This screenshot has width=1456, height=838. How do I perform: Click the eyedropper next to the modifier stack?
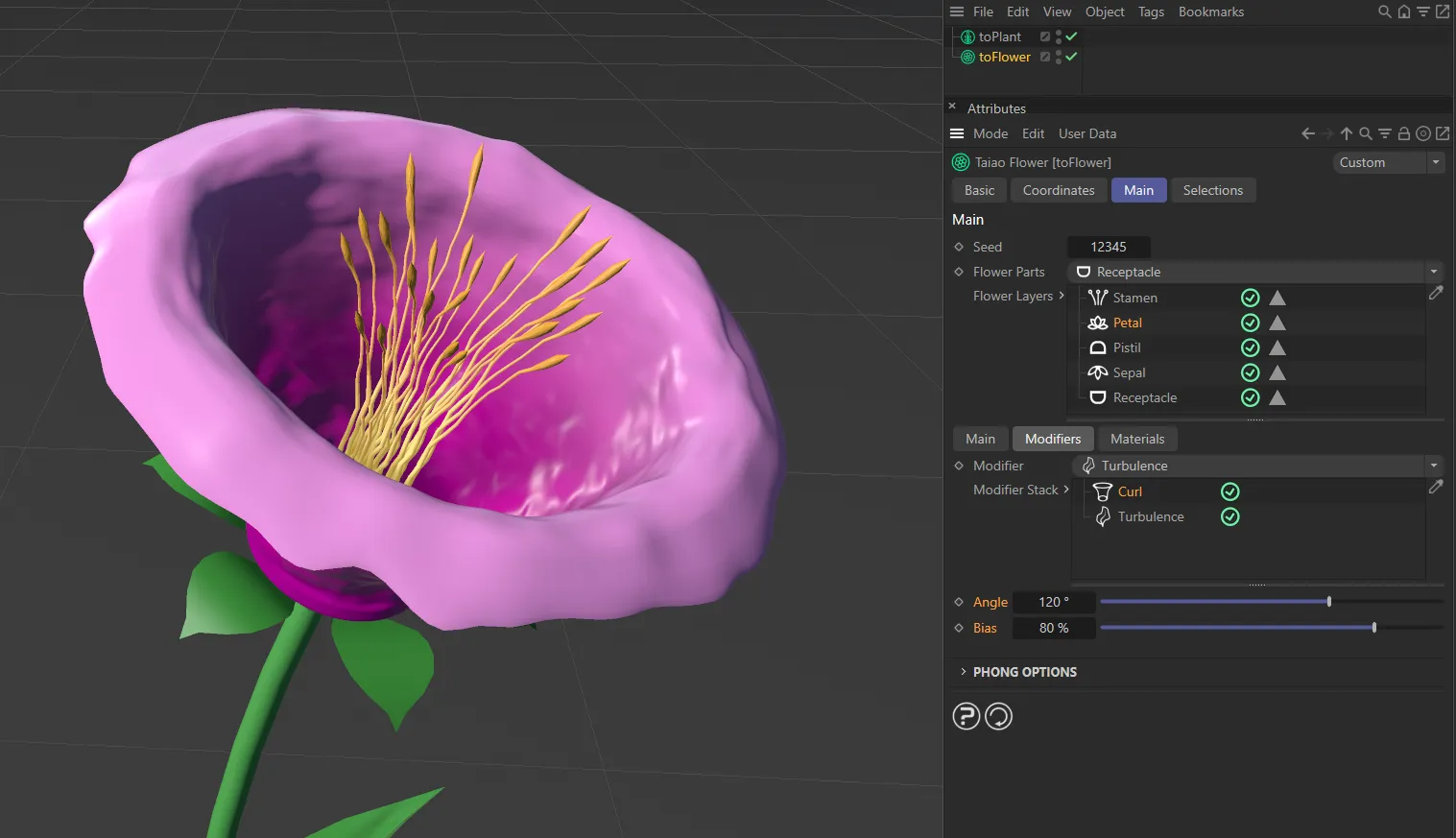click(x=1436, y=487)
